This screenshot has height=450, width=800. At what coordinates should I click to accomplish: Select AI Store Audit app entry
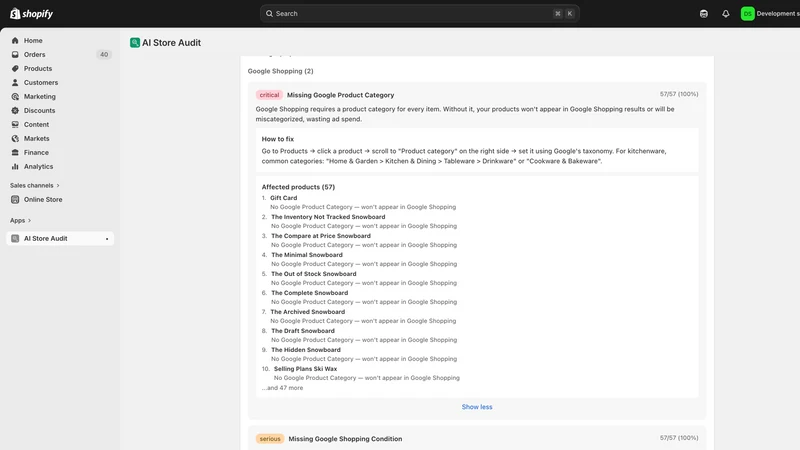click(x=60, y=239)
